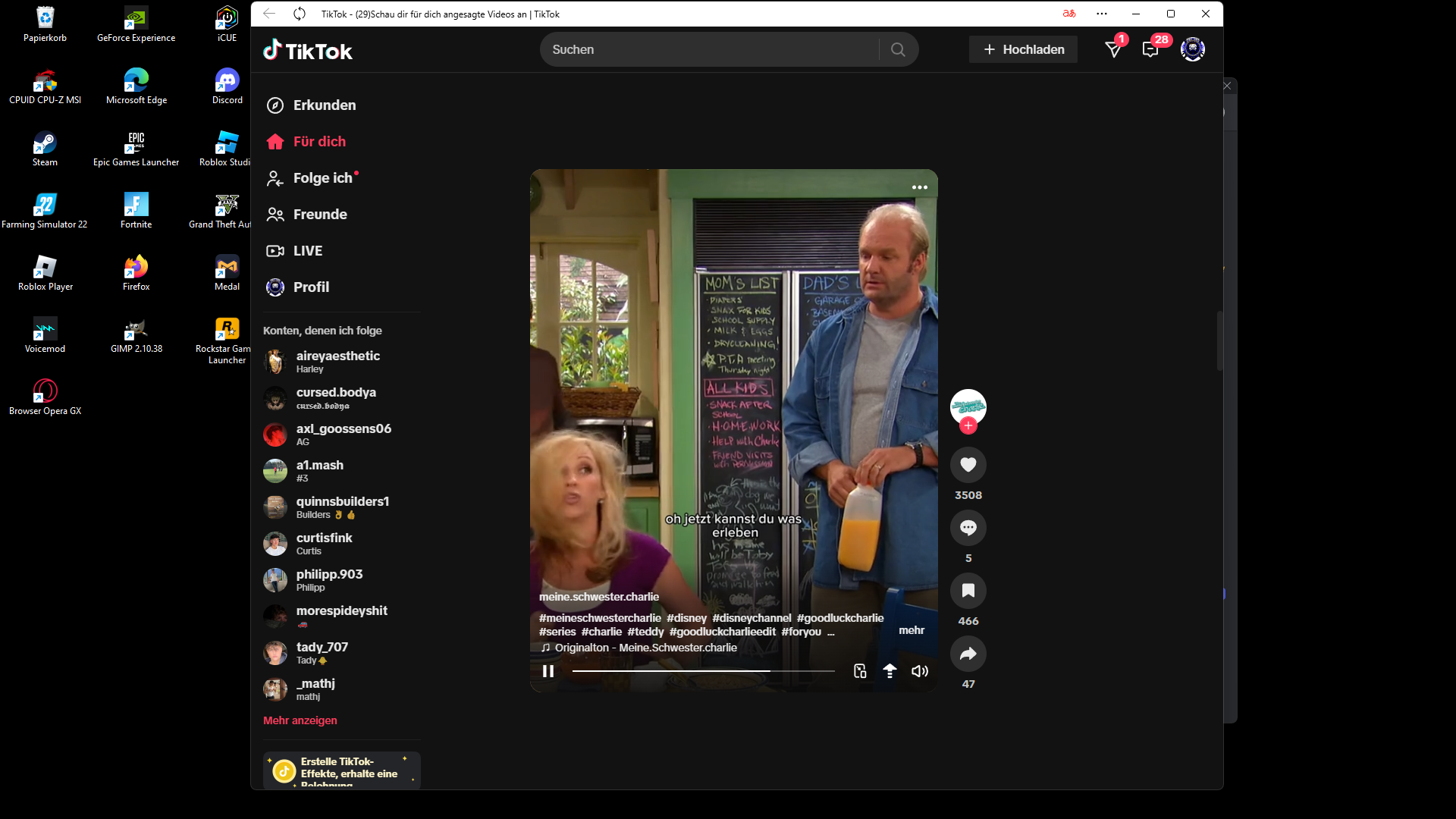The width and height of the screenshot is (1456, 819).
Task: Go back with window back arrow
Action: [269, 14]
